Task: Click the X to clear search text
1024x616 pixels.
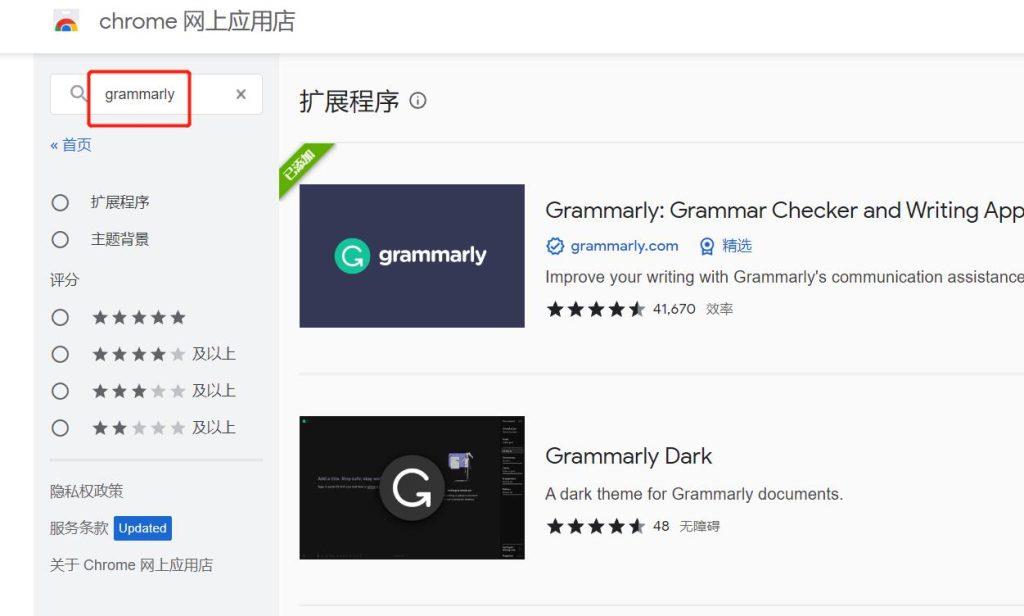Action: [239, 93]
